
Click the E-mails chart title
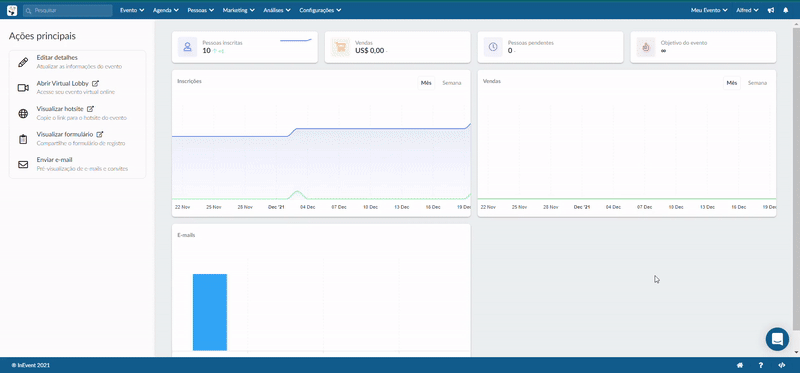[186, 235]
